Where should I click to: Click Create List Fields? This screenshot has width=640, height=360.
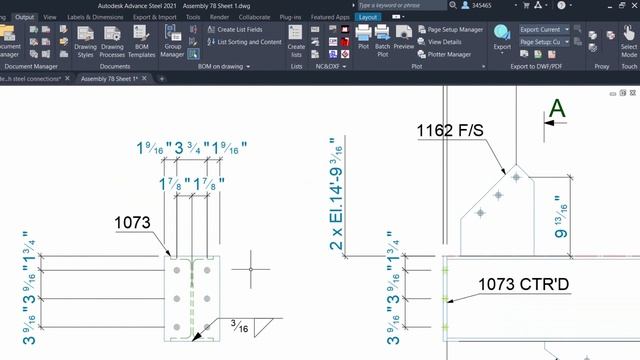[235, 29]
